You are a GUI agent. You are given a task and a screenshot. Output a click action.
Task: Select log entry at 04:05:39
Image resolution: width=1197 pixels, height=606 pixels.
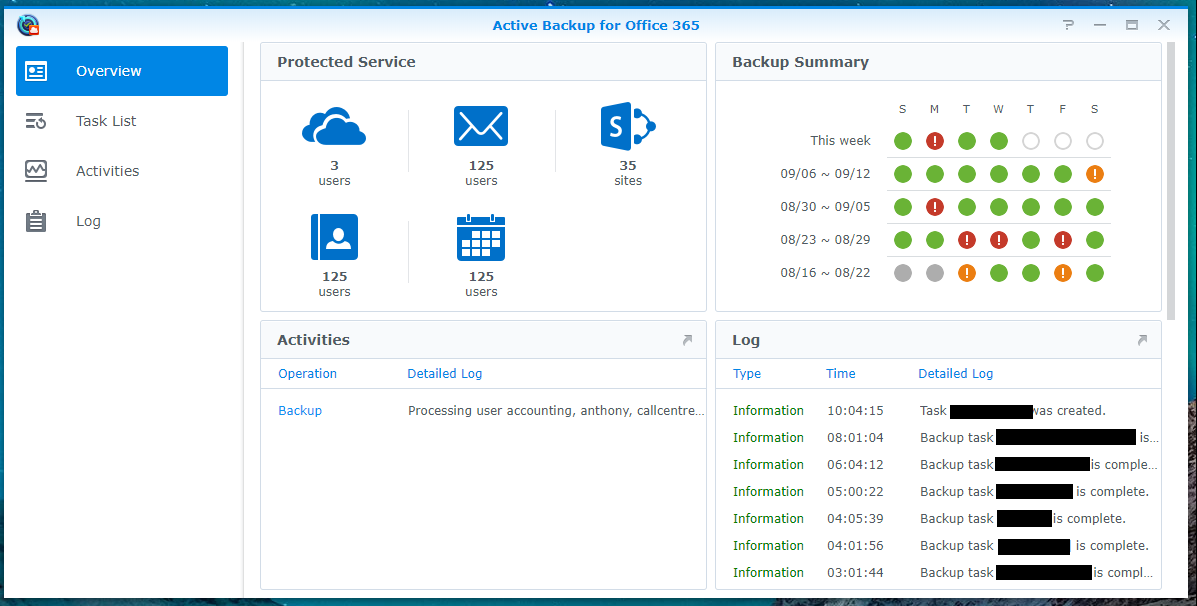[938, 519]
